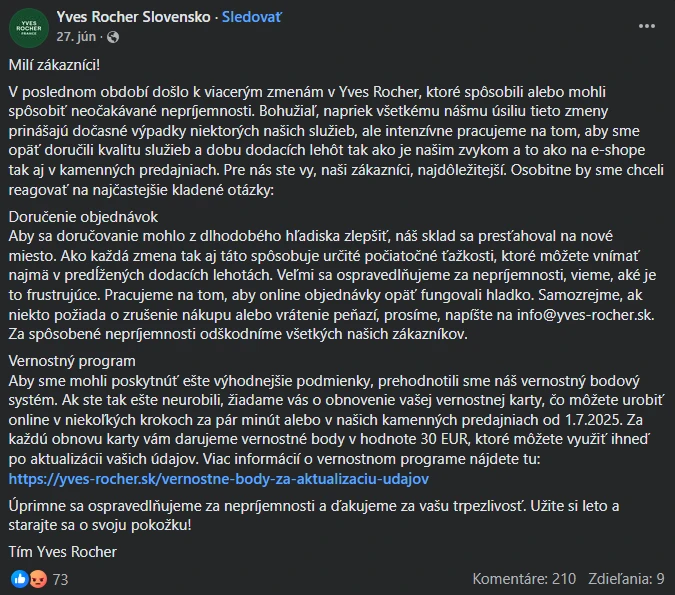Click the Tím Yves Rocher signature

[x=62, y=551]
